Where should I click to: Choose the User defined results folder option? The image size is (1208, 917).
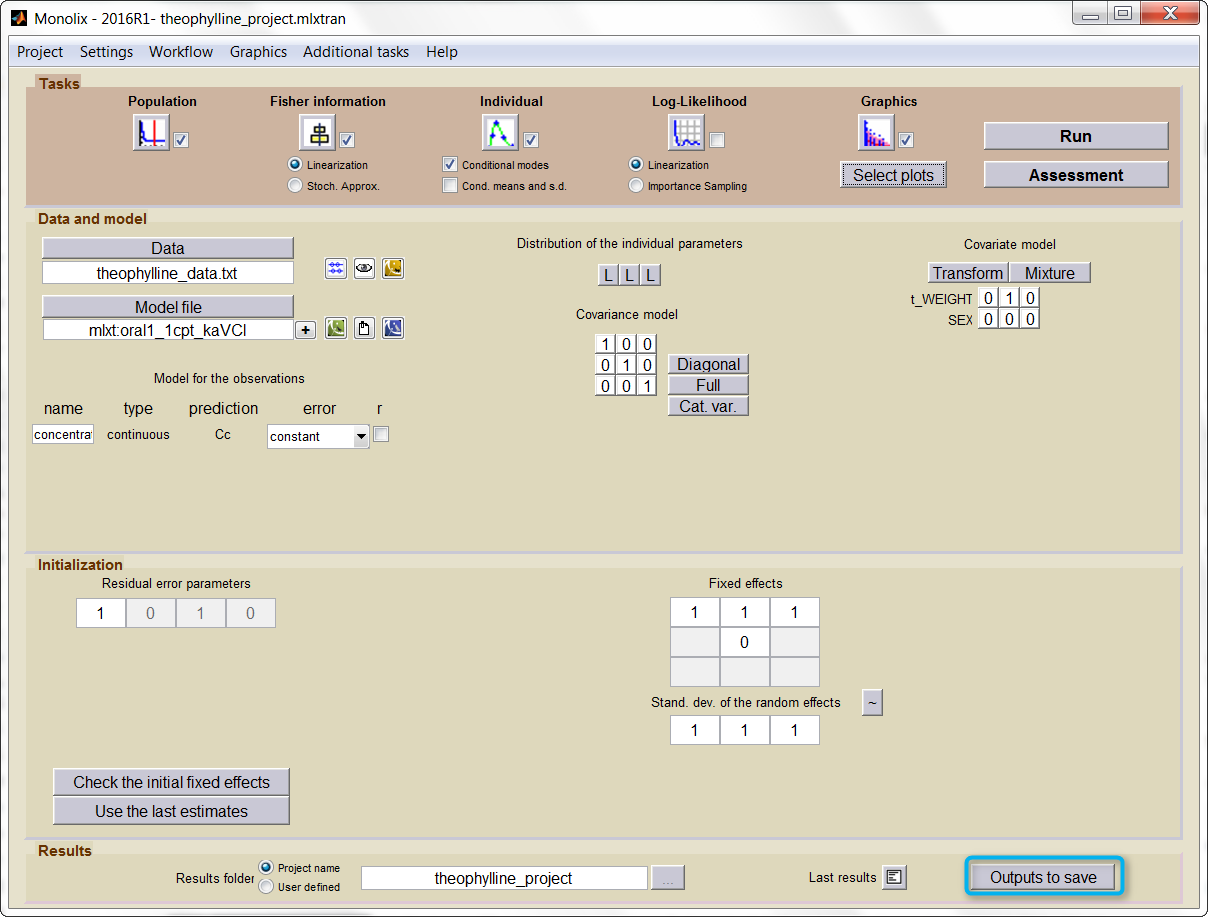(x=266, y=886)
